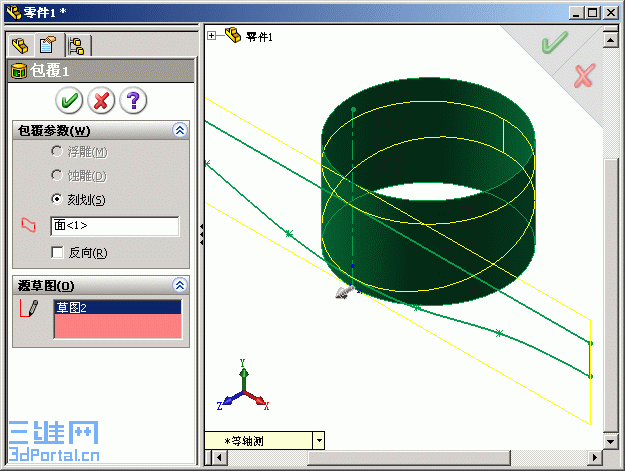Screen dimensions: 625x471
Task: Cancel with the red X in viewport corner
Action: [584, 75]
